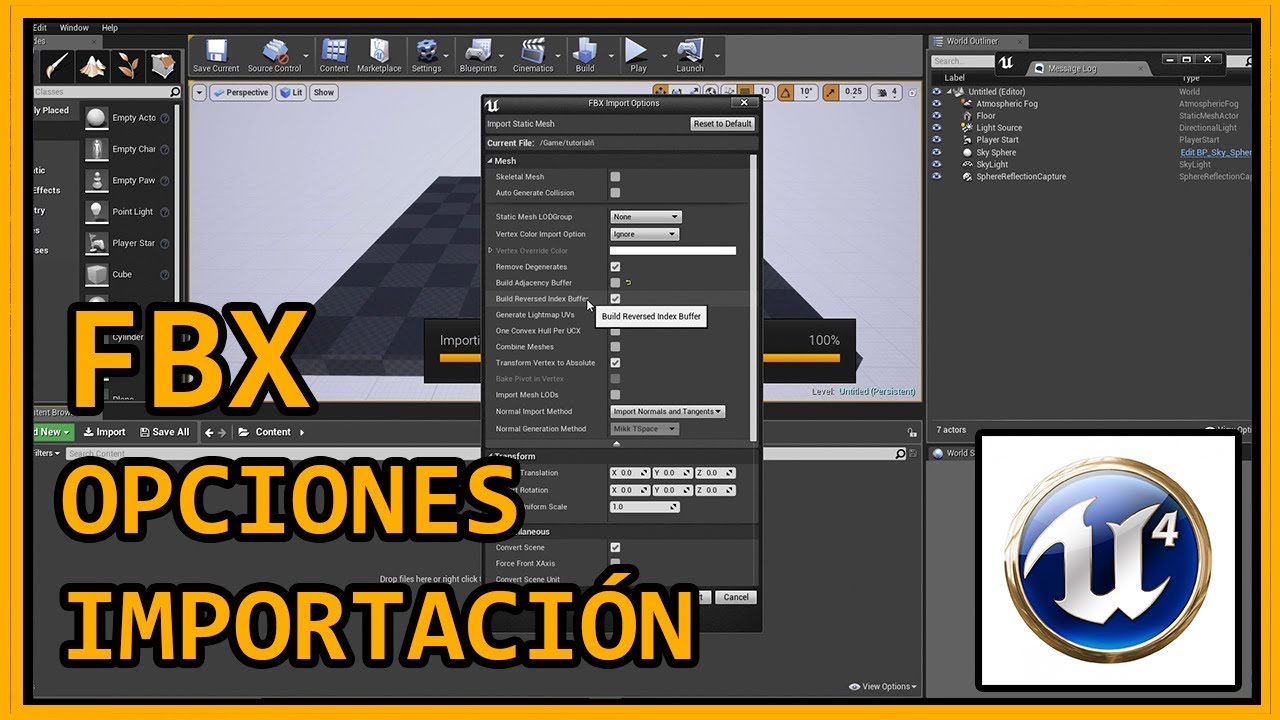Open the Show viewport menu button
The image size is (1280, 720).
click(324, 92)
